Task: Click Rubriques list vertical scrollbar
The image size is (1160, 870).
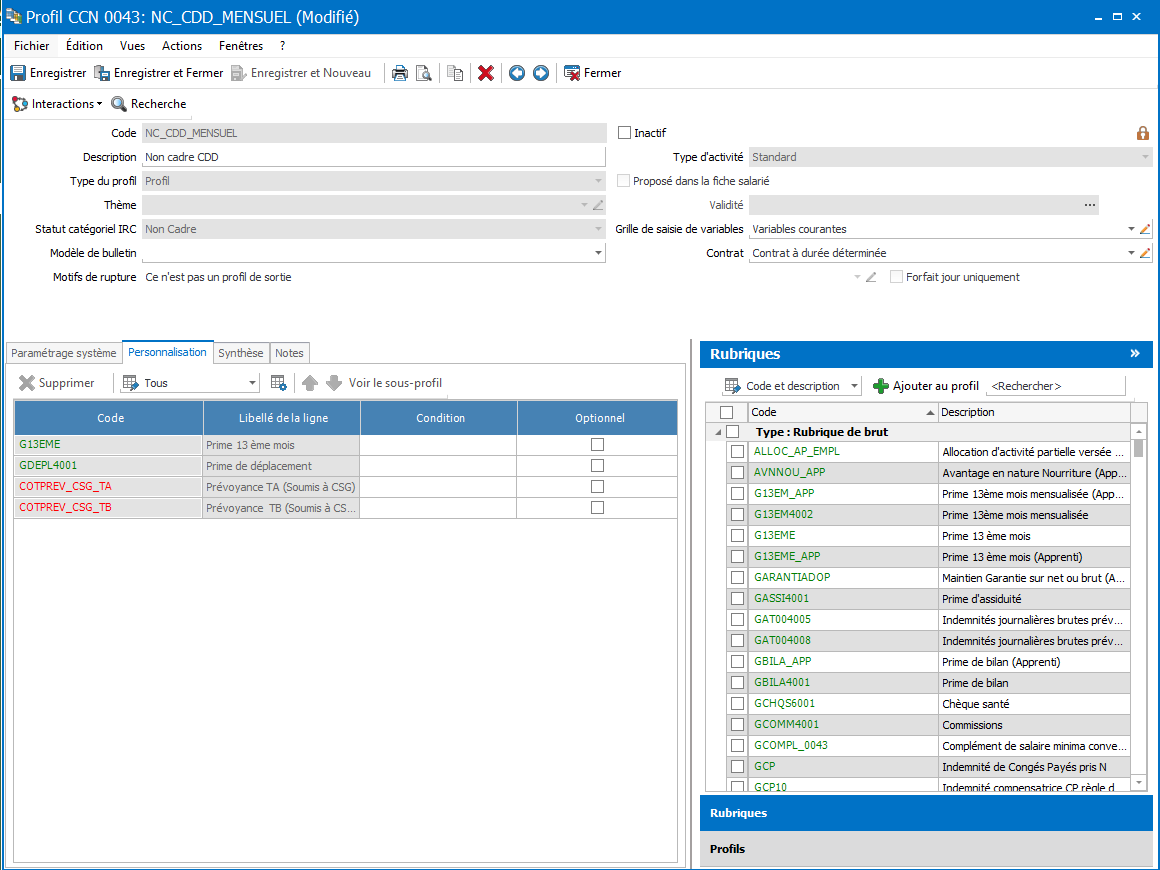Action: (x=1139, y=607)
